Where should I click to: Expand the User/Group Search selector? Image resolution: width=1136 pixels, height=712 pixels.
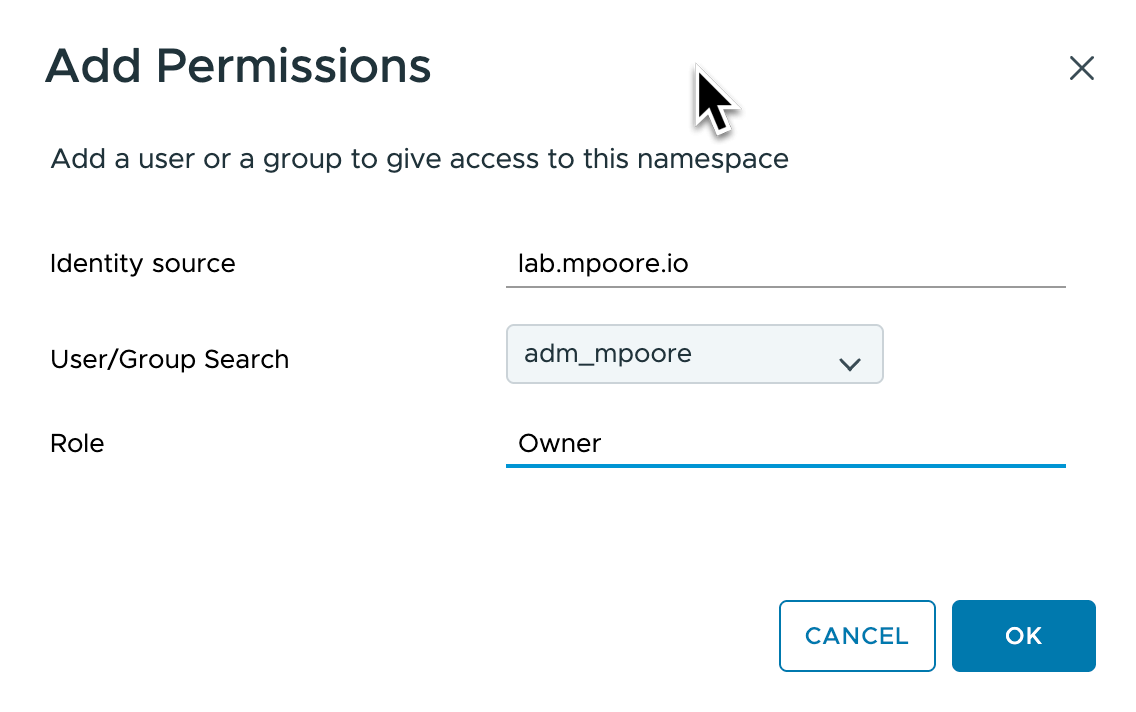coord(695,354)
